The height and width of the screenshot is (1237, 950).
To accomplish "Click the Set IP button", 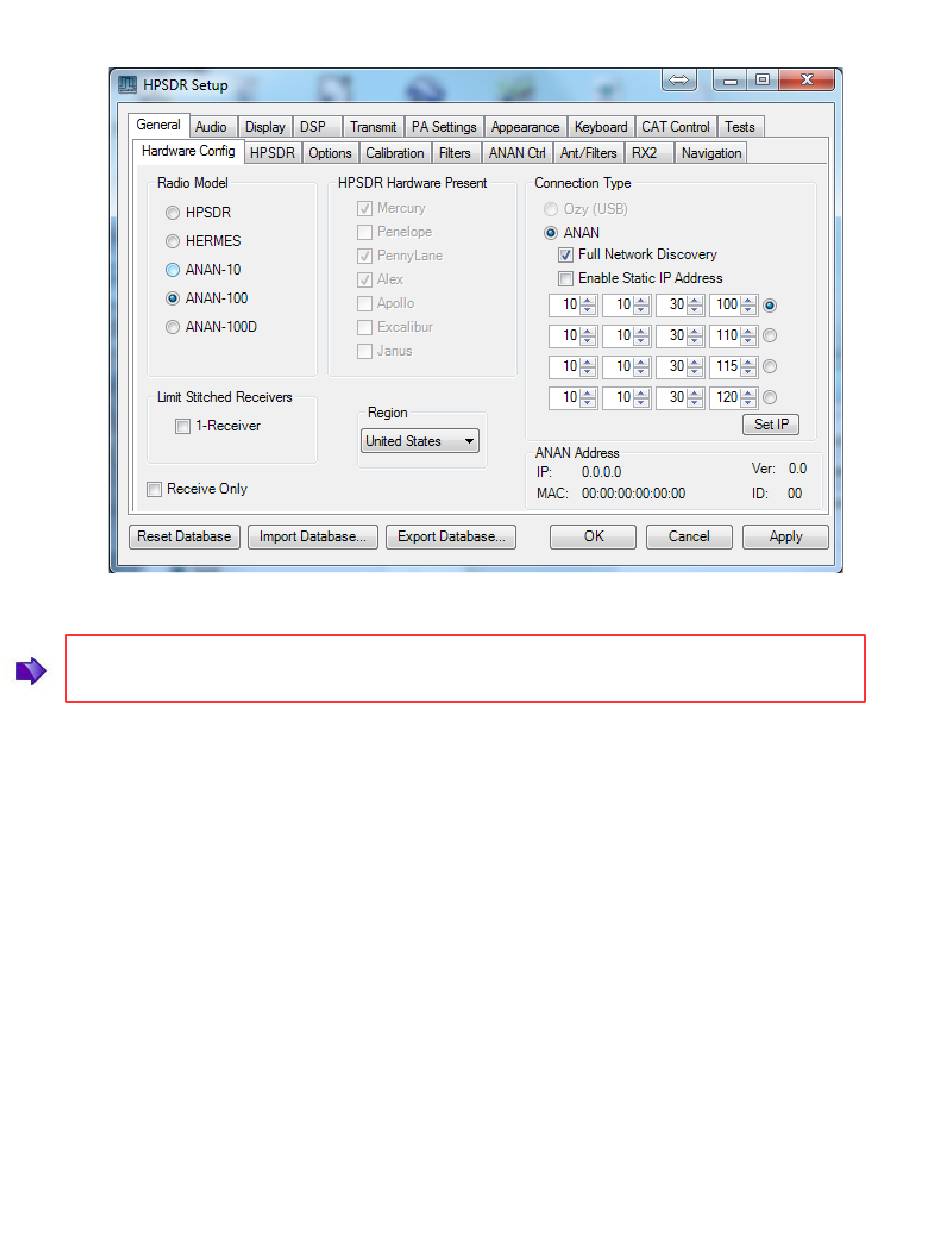I will coord(771,424).
